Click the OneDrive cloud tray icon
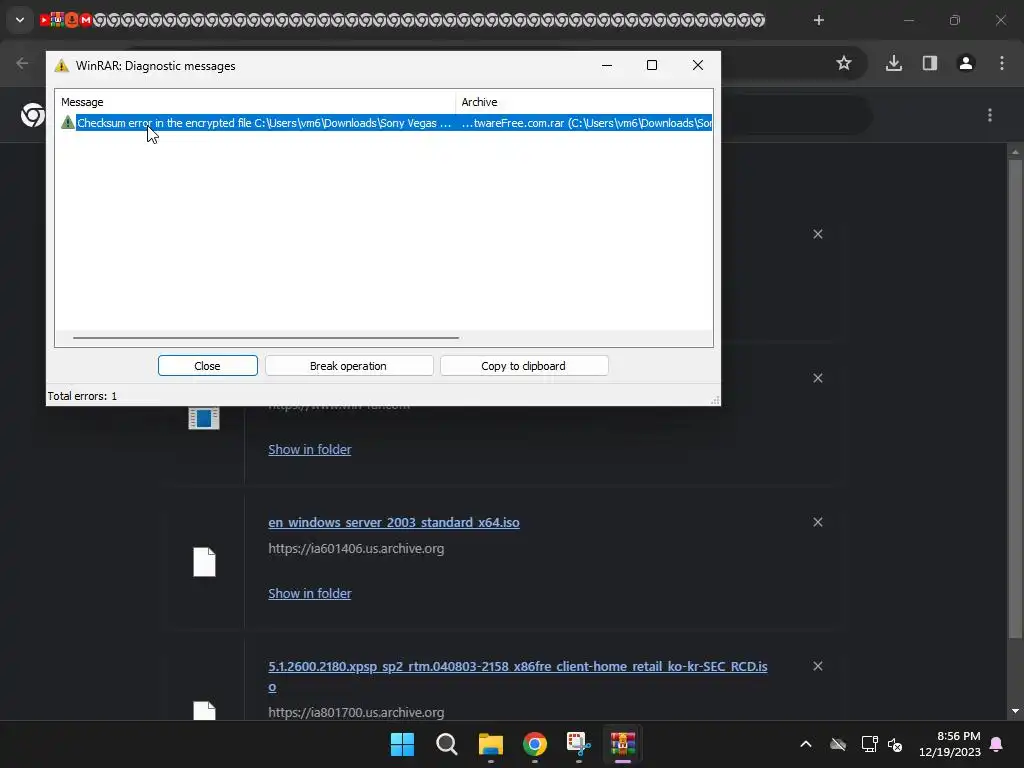This screenshot has height=768, width=1024. pos(838,744)
